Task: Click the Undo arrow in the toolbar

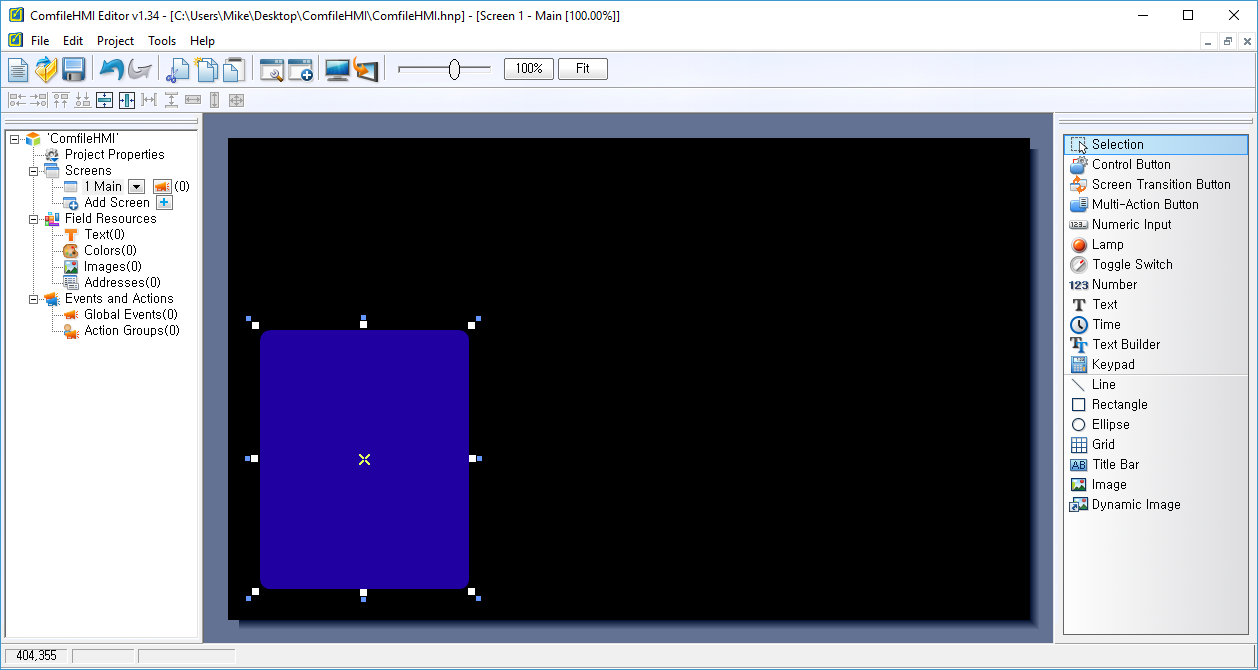Action: tap(112, 70)
